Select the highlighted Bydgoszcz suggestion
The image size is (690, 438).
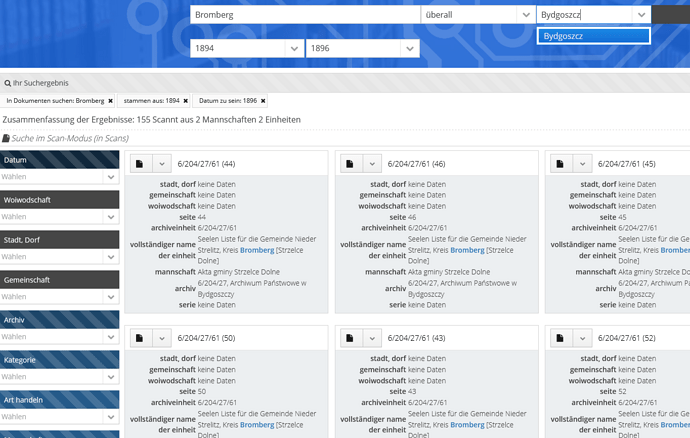click(x=594, y=36)
